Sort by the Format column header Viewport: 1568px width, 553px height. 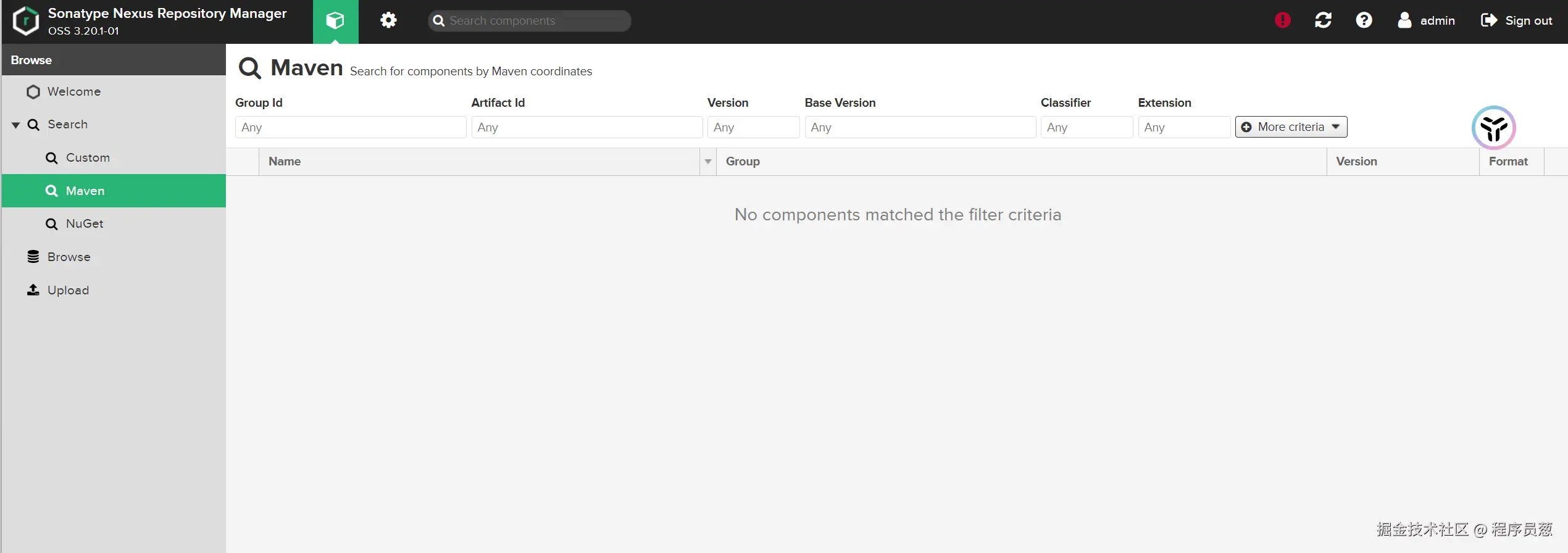point(1512,162)
